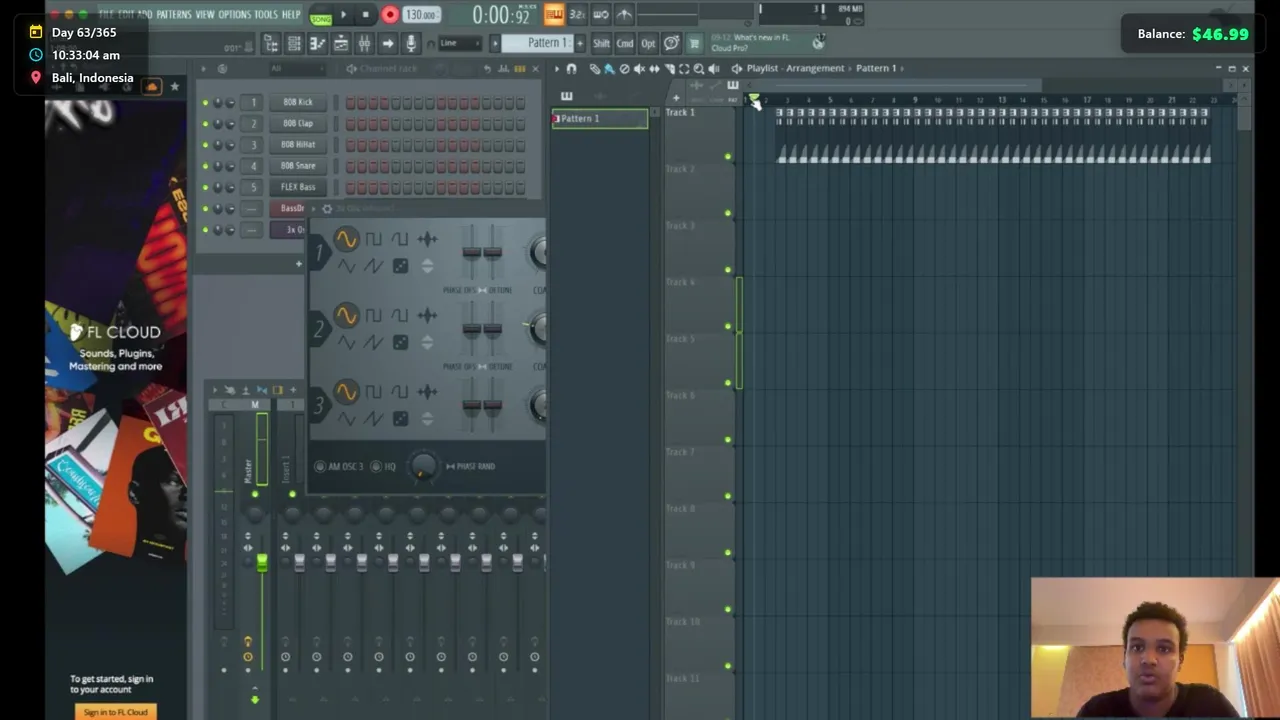Image resolution: width=1280 pixels, height=720 pixels.
Task: Open the playlist options arrow menu
Action: pyautogui.click(x=557, y=69)
